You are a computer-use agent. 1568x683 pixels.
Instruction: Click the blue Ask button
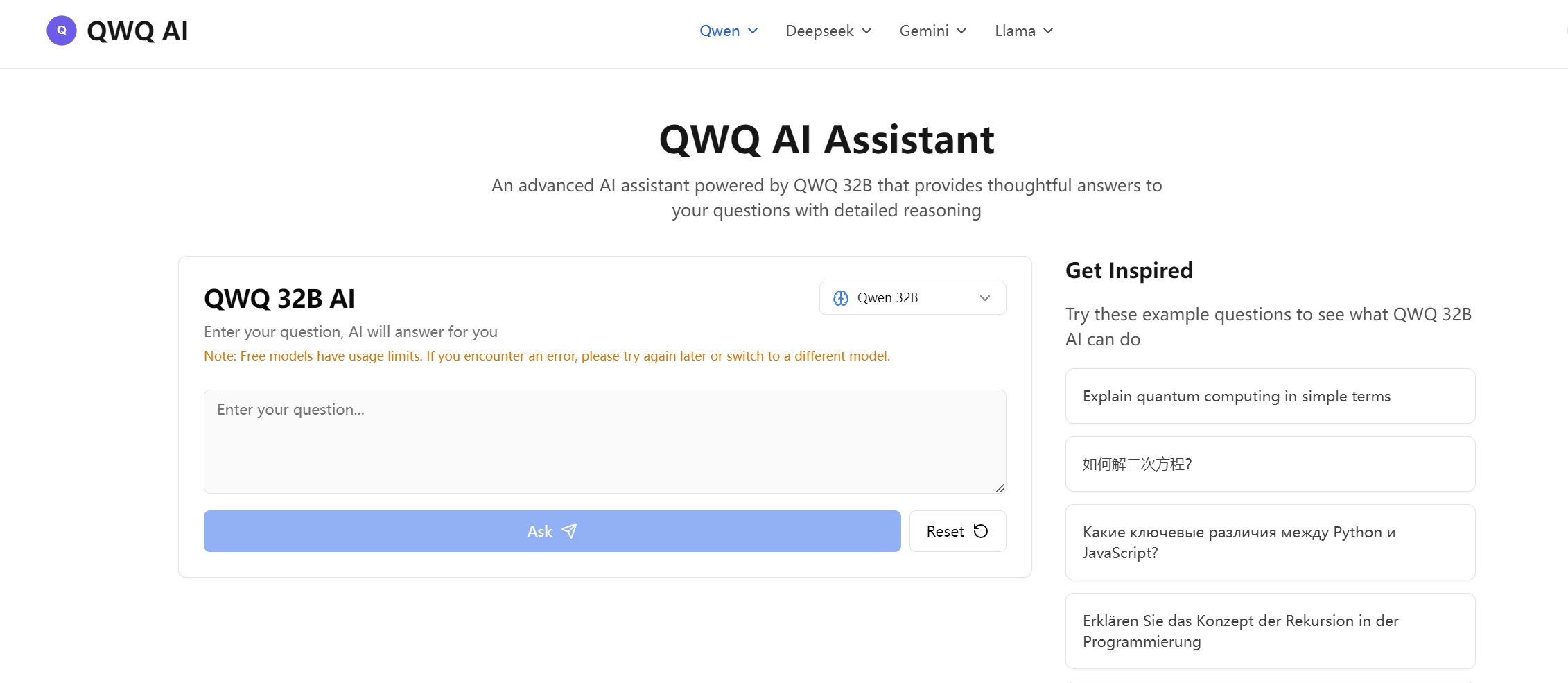click(x=552, y=531)
